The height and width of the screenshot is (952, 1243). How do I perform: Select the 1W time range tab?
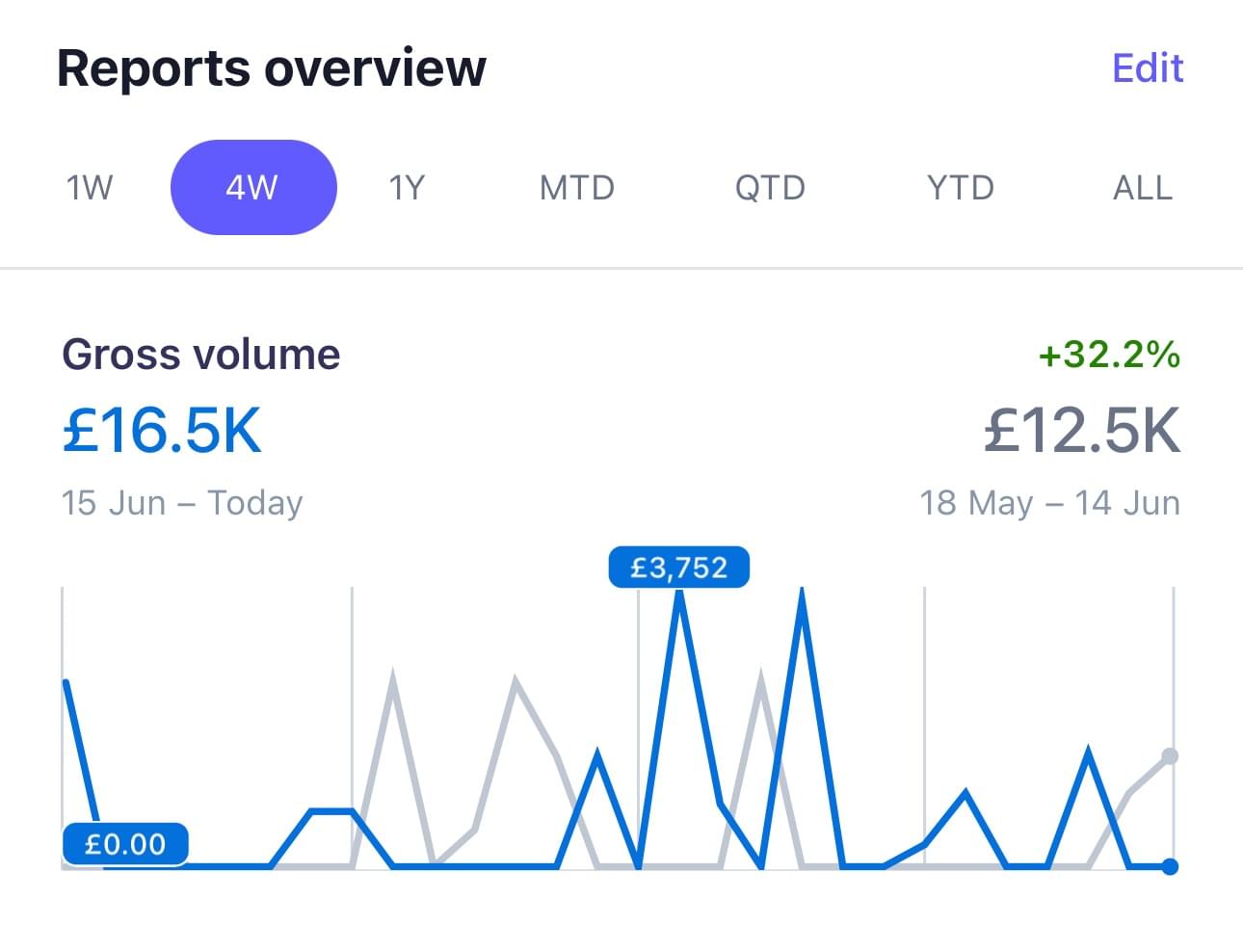click(x=90, y=187)
